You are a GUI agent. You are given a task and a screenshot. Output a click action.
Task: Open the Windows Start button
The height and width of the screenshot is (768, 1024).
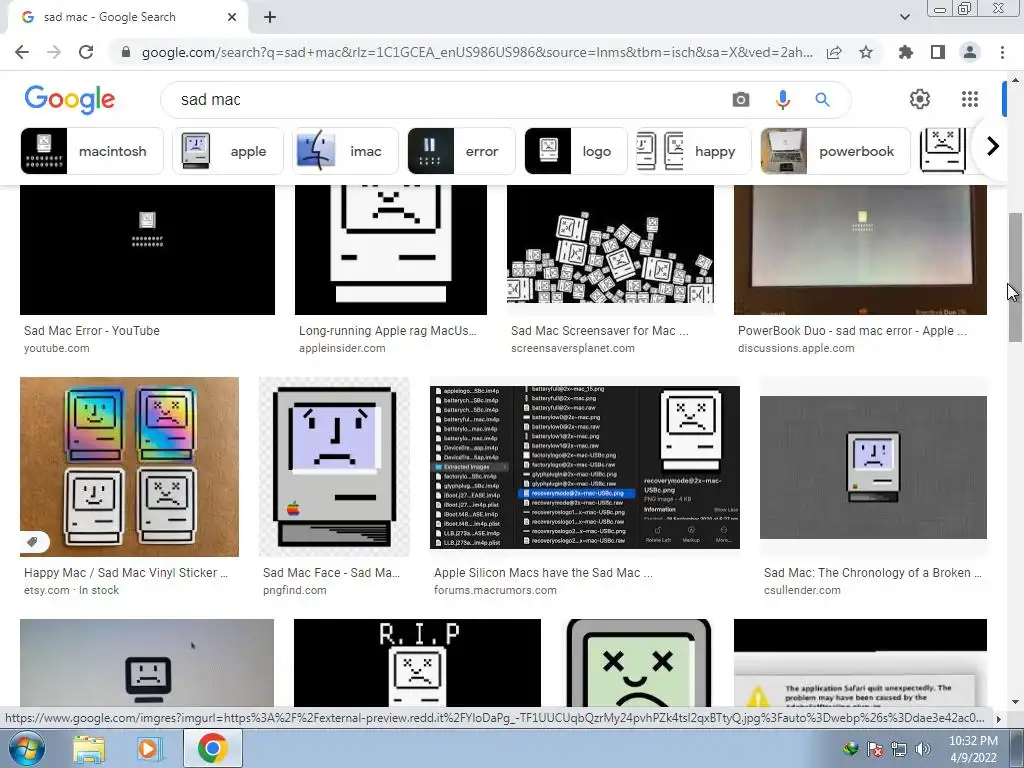point(26,748)
